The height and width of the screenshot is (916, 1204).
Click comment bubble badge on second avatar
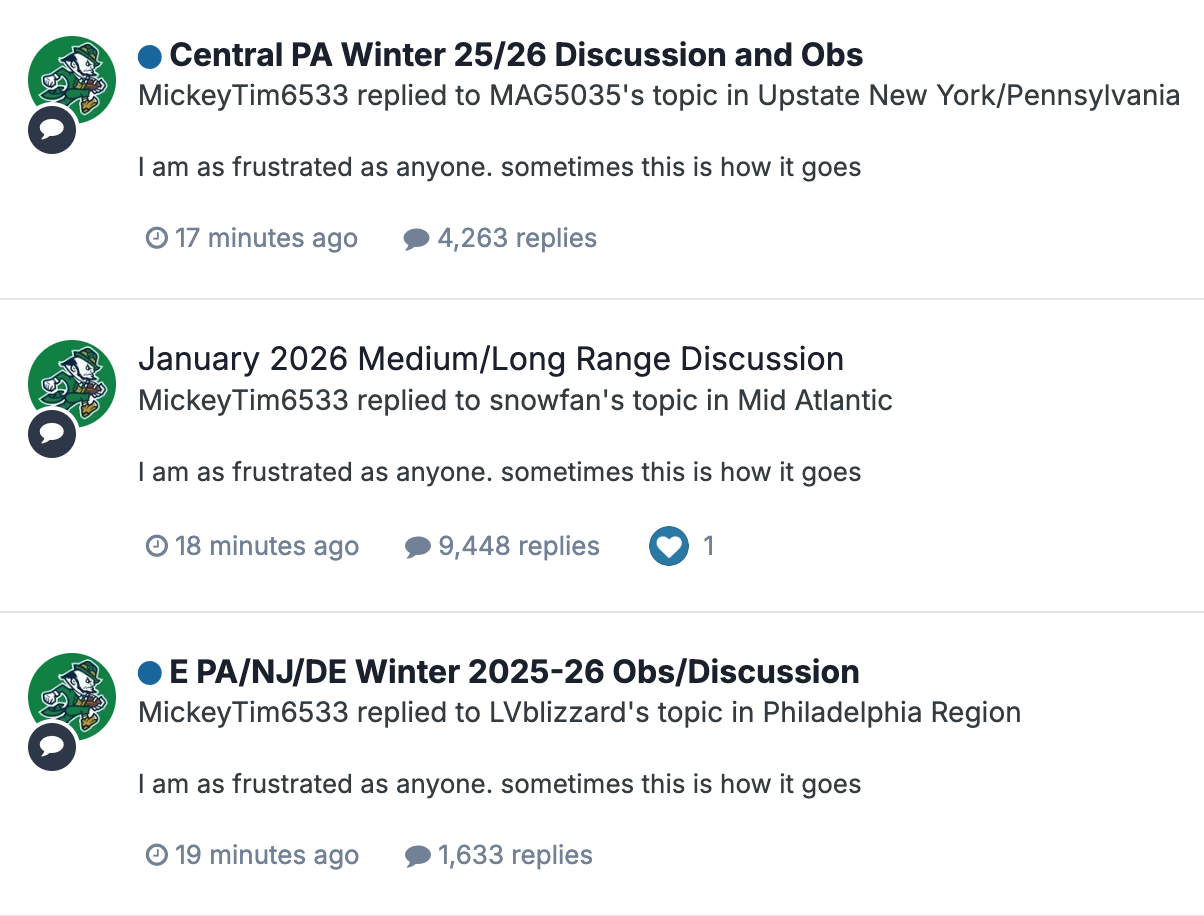coord(52,434)
